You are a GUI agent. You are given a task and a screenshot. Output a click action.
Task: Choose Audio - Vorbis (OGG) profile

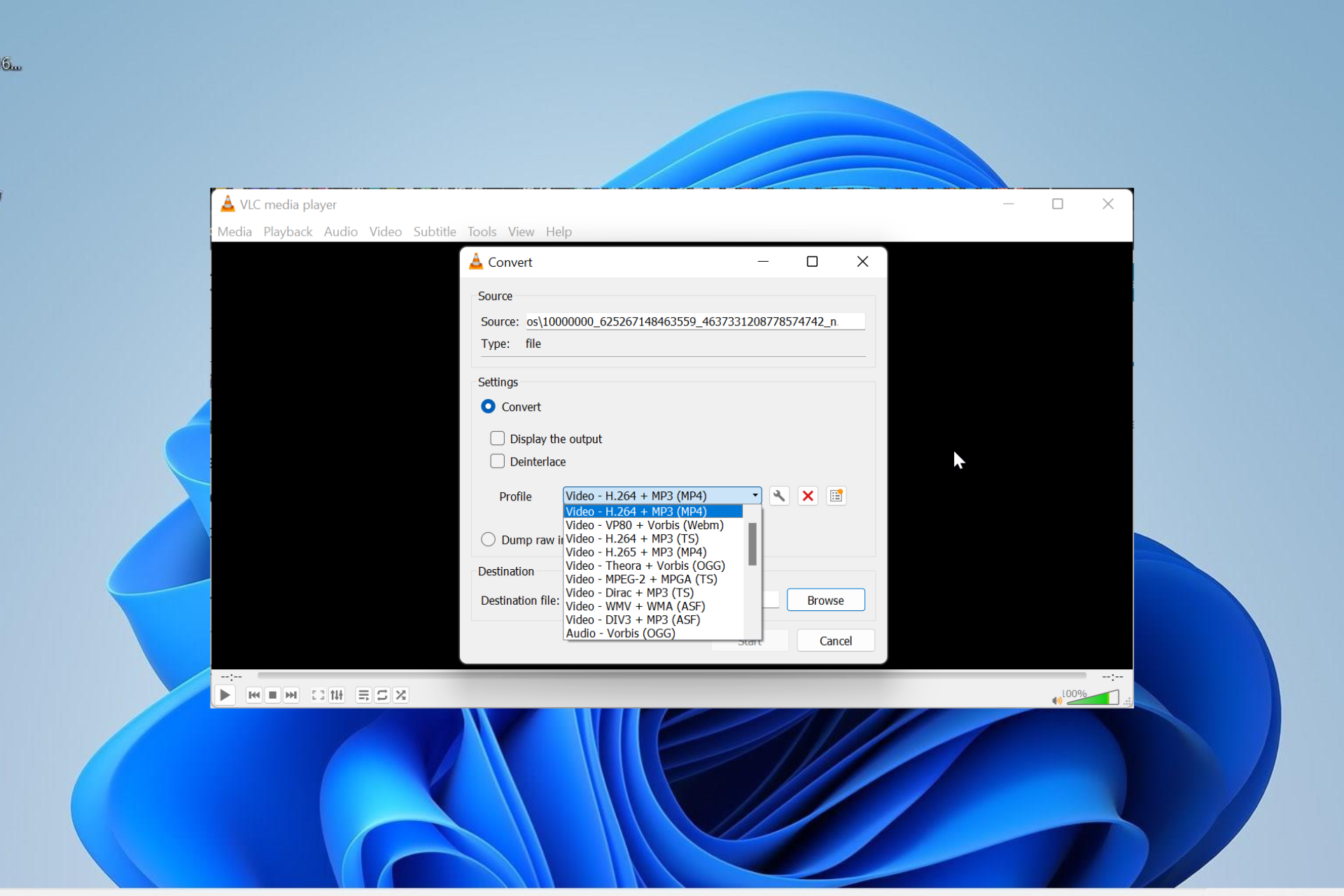(653, 633)
